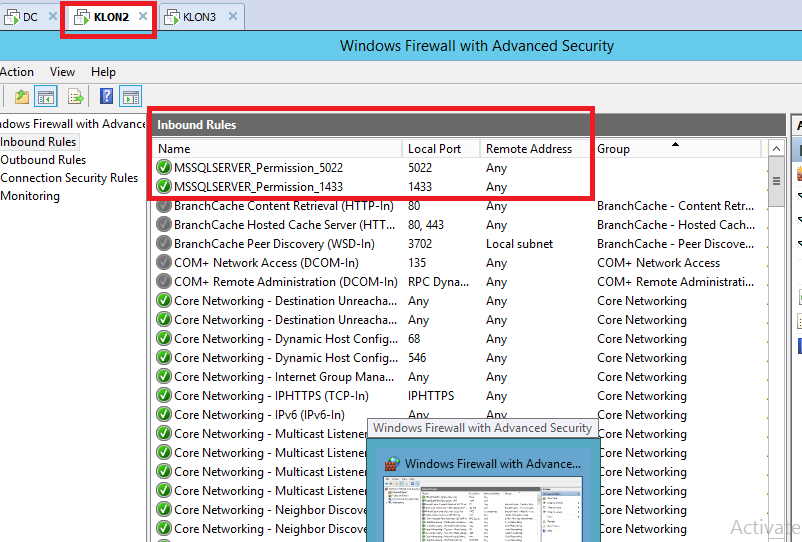Click the KLON3 tab VM icon
The height and width of the screenshot is (542, 802).
171,17
